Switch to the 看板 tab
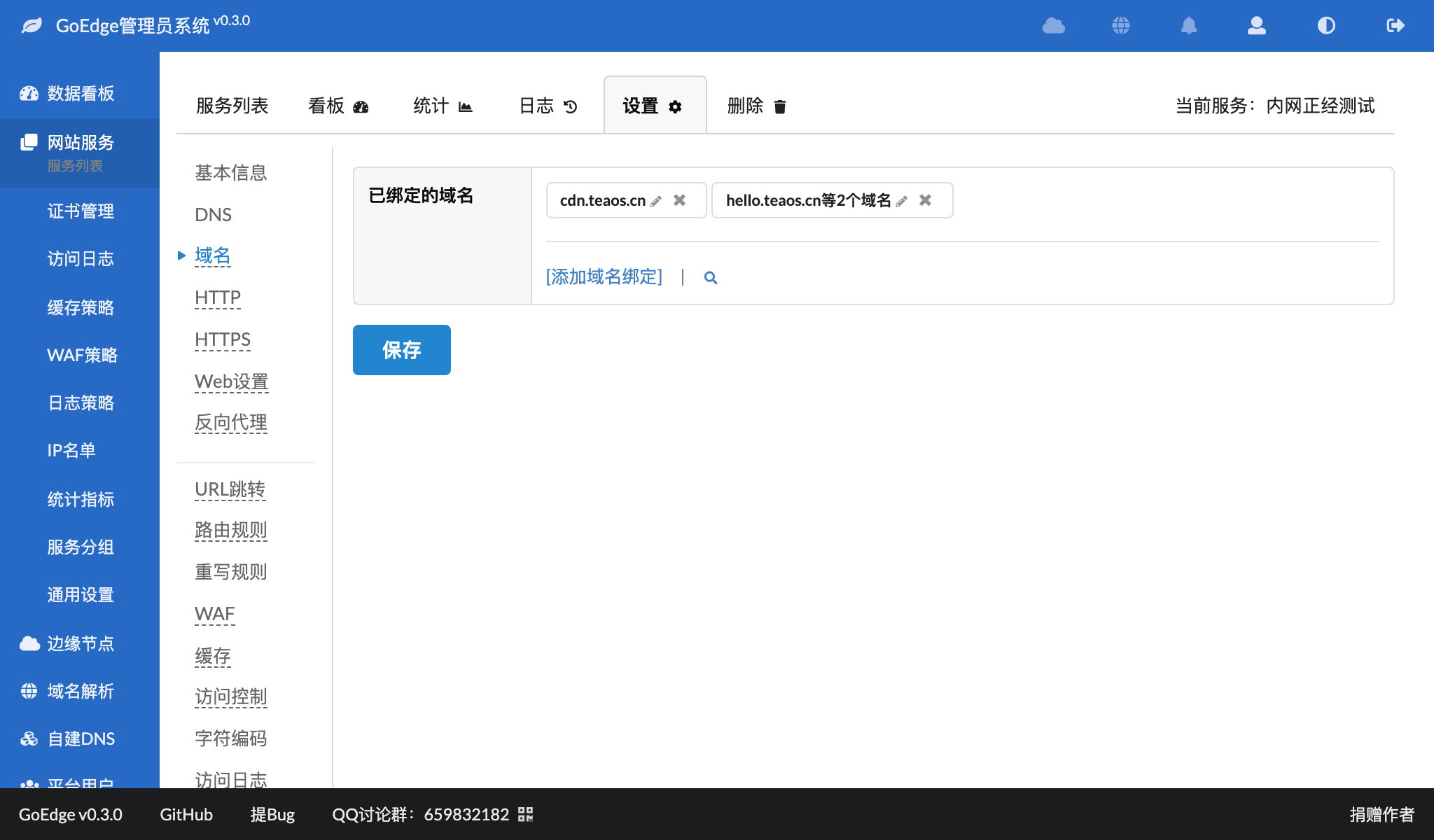Image resolution: width=1434 pixels, height=840 pixels. pos(338,106)
